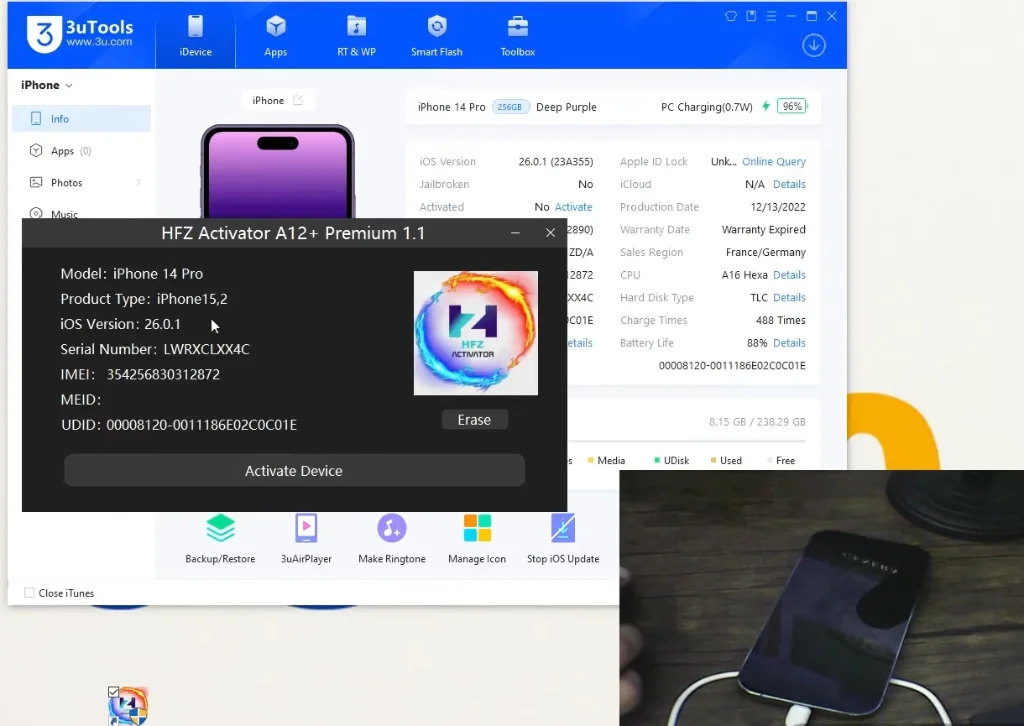Select Photos in the left sidebar
The image size is (1024, 726).
click(x=82, y=183)
